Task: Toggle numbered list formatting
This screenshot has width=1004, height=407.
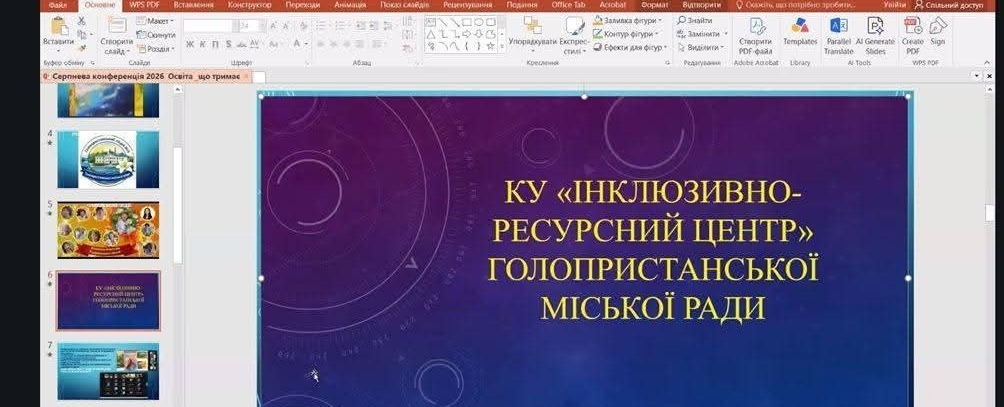Action: coord(340,26)
